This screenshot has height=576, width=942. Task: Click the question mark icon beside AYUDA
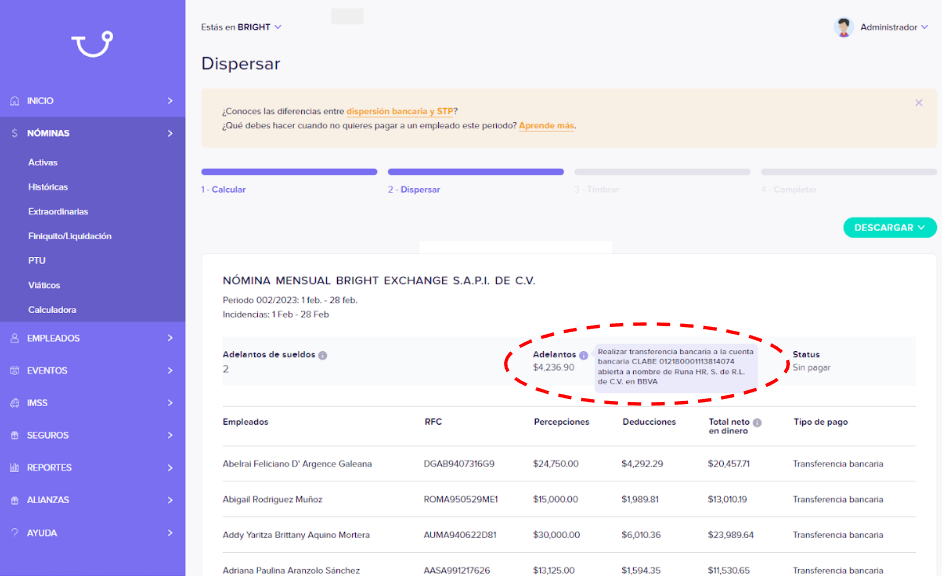pos(14,533)
